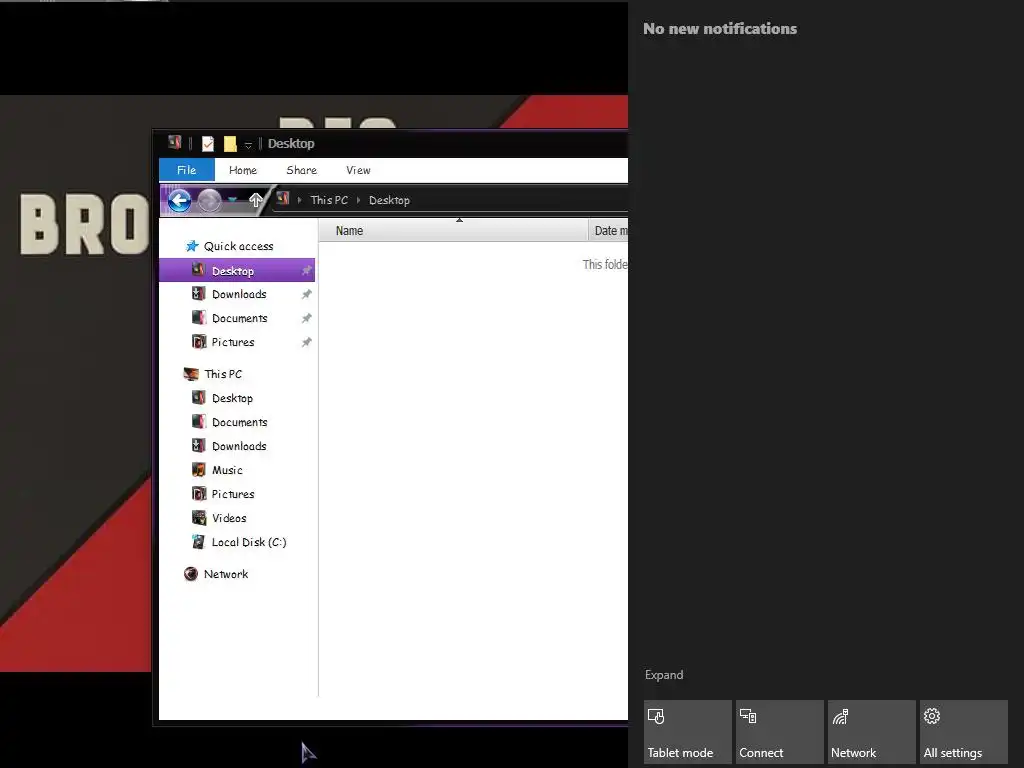This screenshot has width=1024, height=768.
Task: Select pinned Desktop under Quick access
Action: pyautogui.click(x=237, y=270)
